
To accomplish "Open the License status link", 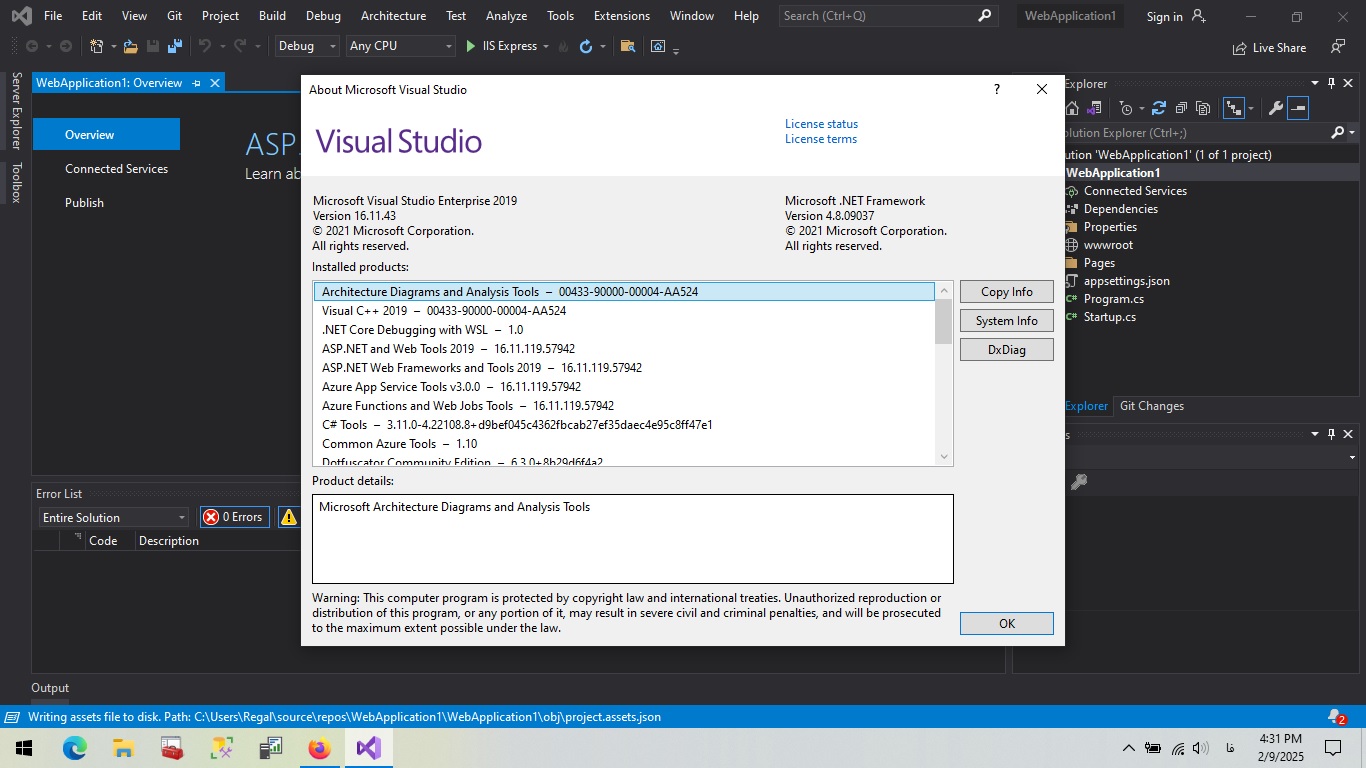I will 821,124.
